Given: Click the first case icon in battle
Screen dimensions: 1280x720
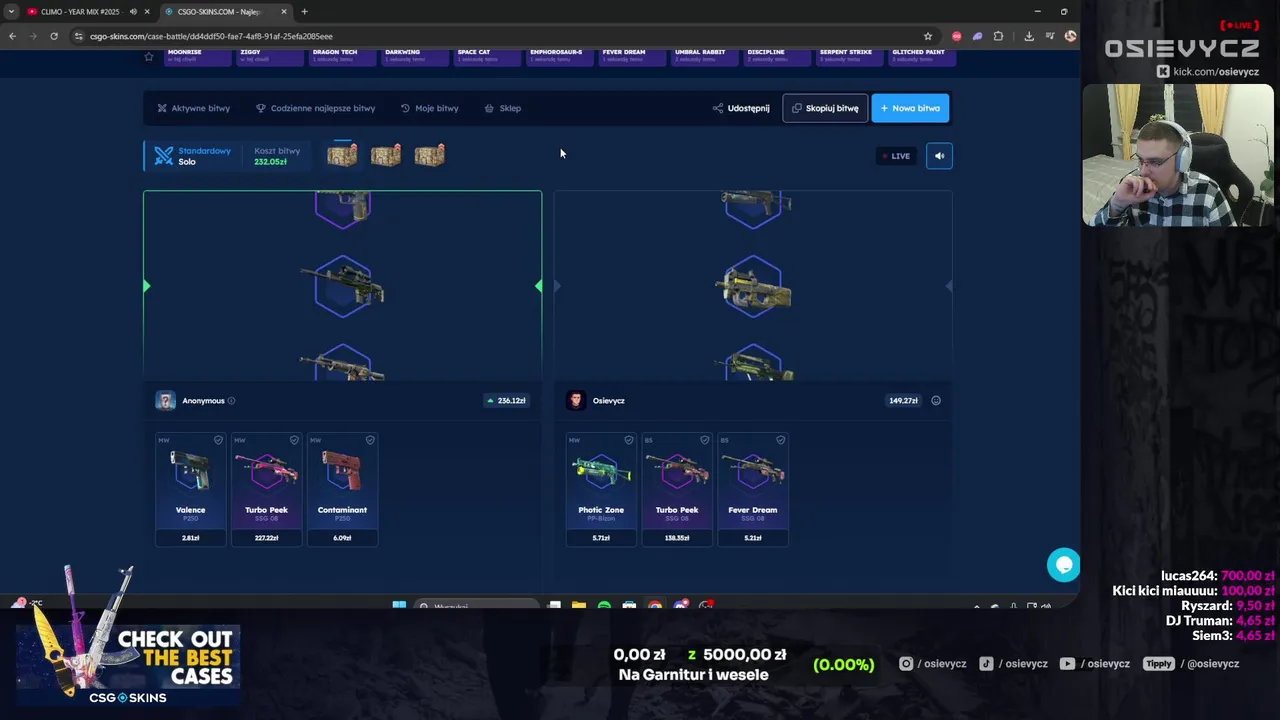Looking at the screenshot, I should (x=342, y=155).
